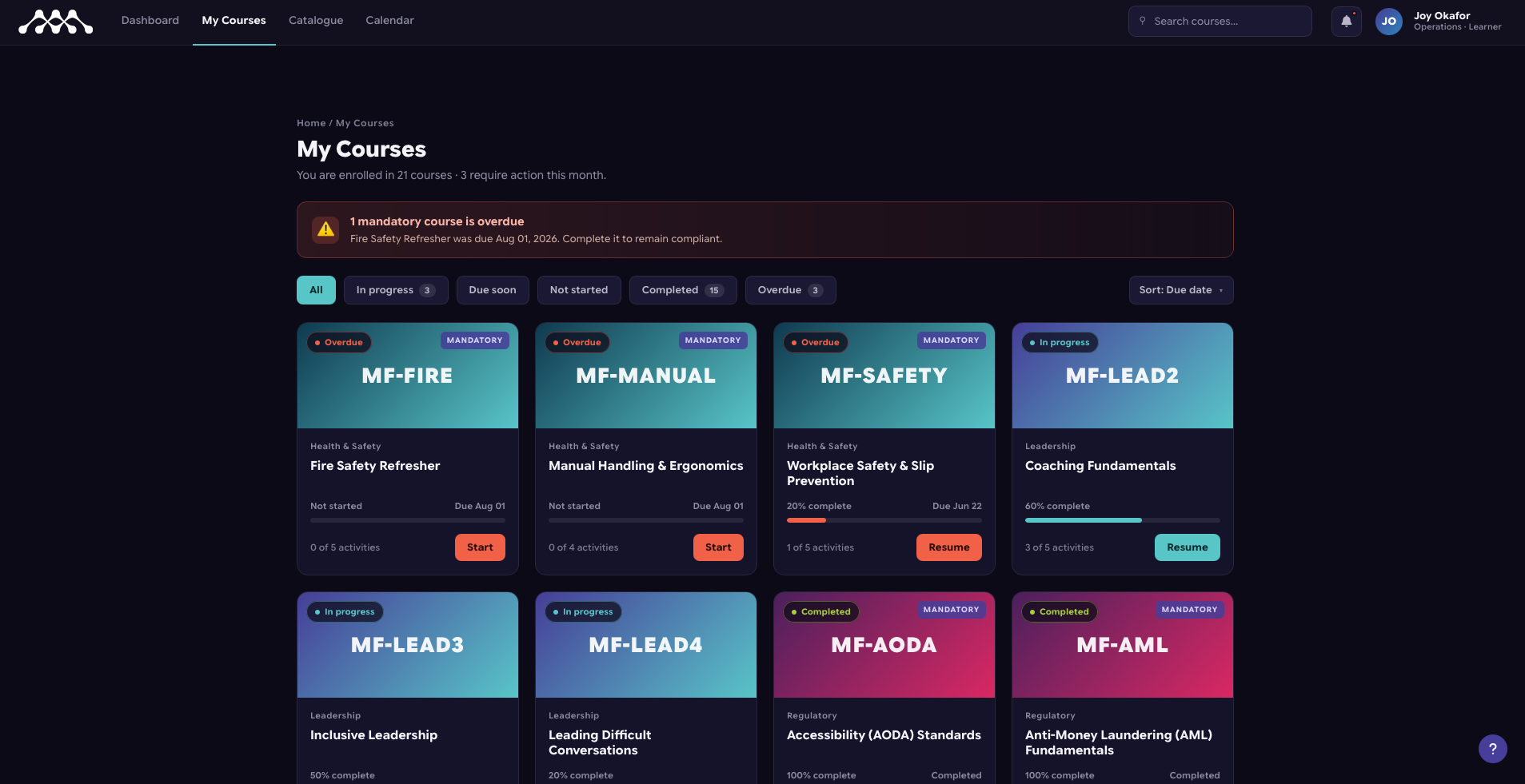Filter by Due soon courses
This screenshot has height=784, width=1525.
pyautogui.click(x=493, y=290)
